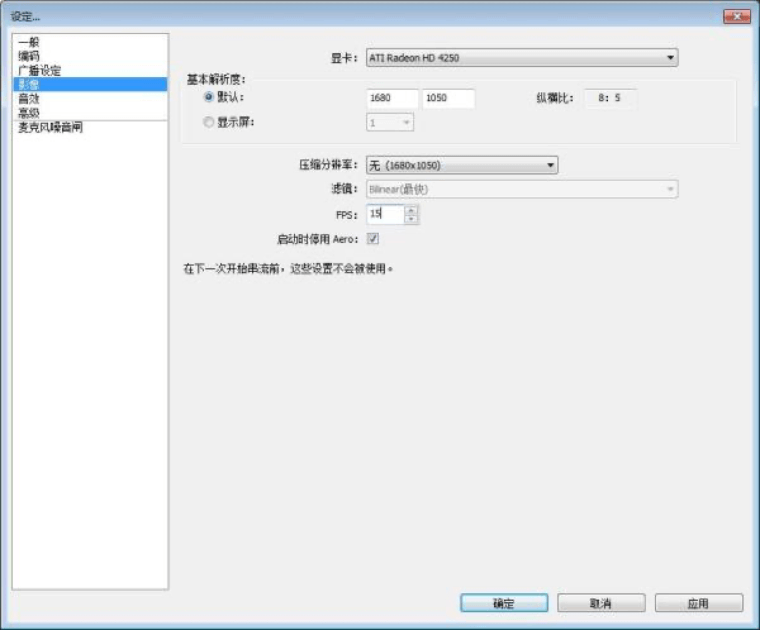Go to the 高级 settings page
The width and height of the screenshot is (760, 630).
28,113
